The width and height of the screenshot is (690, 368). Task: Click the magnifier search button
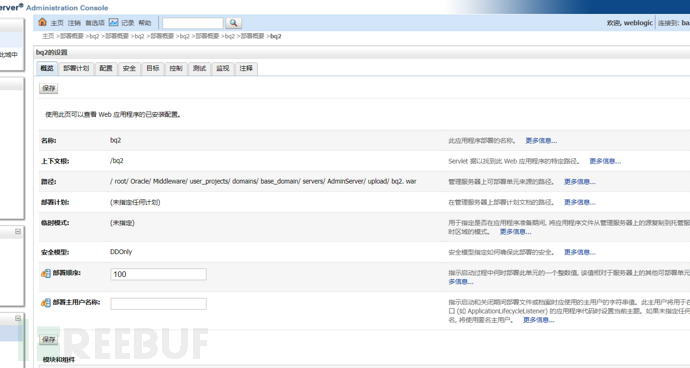[x=234, y=23]
